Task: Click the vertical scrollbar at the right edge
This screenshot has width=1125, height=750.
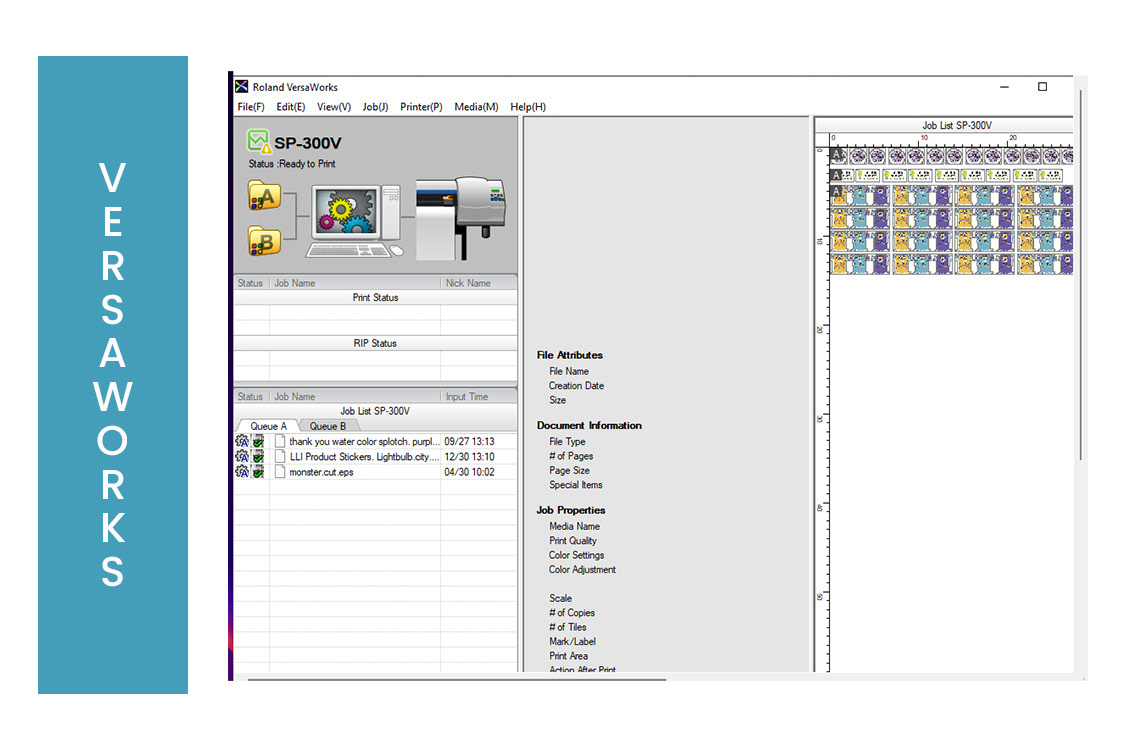Action: click(x=1080, y=276)
